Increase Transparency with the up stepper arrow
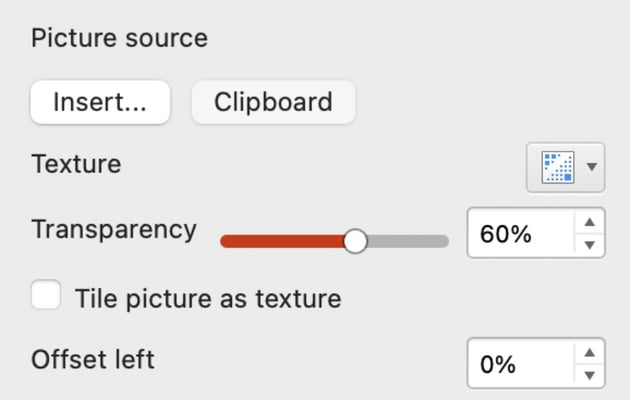The image size is (630, 400). (x=590, y=224)
